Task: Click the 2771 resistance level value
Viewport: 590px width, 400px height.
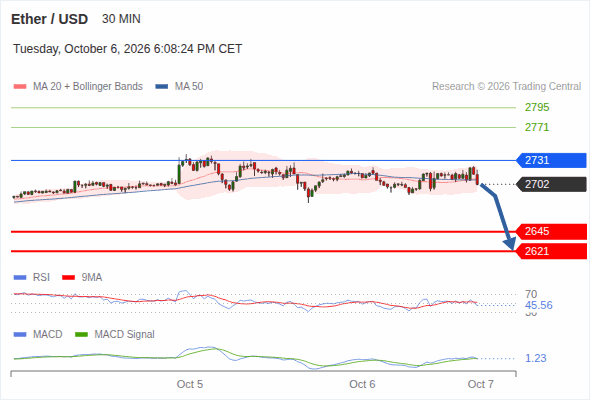Action: pos(537,127)
